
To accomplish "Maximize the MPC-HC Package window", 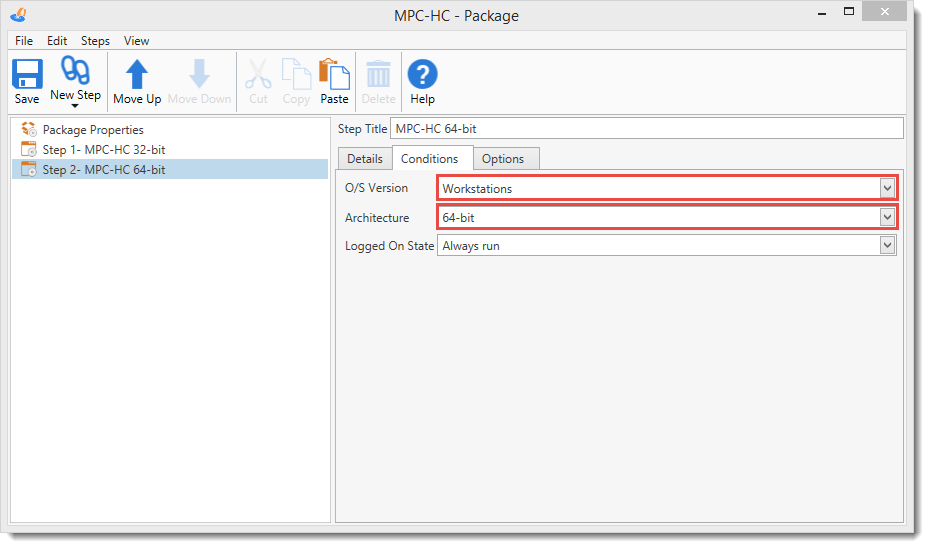I will (849, 11).
